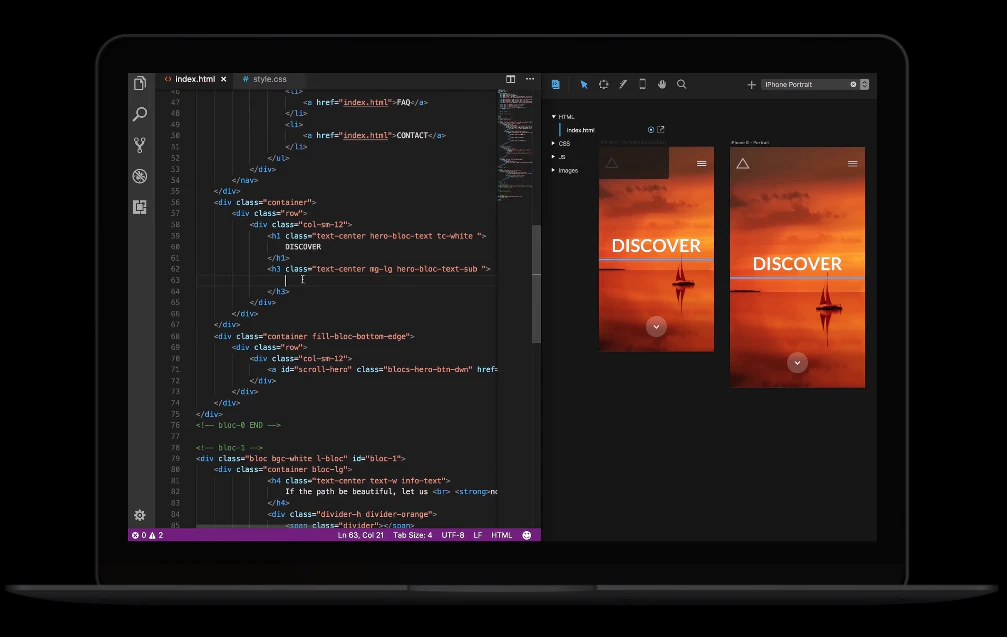
Task: Open the Explorer view in activity bar
Action: coord(140,84)
